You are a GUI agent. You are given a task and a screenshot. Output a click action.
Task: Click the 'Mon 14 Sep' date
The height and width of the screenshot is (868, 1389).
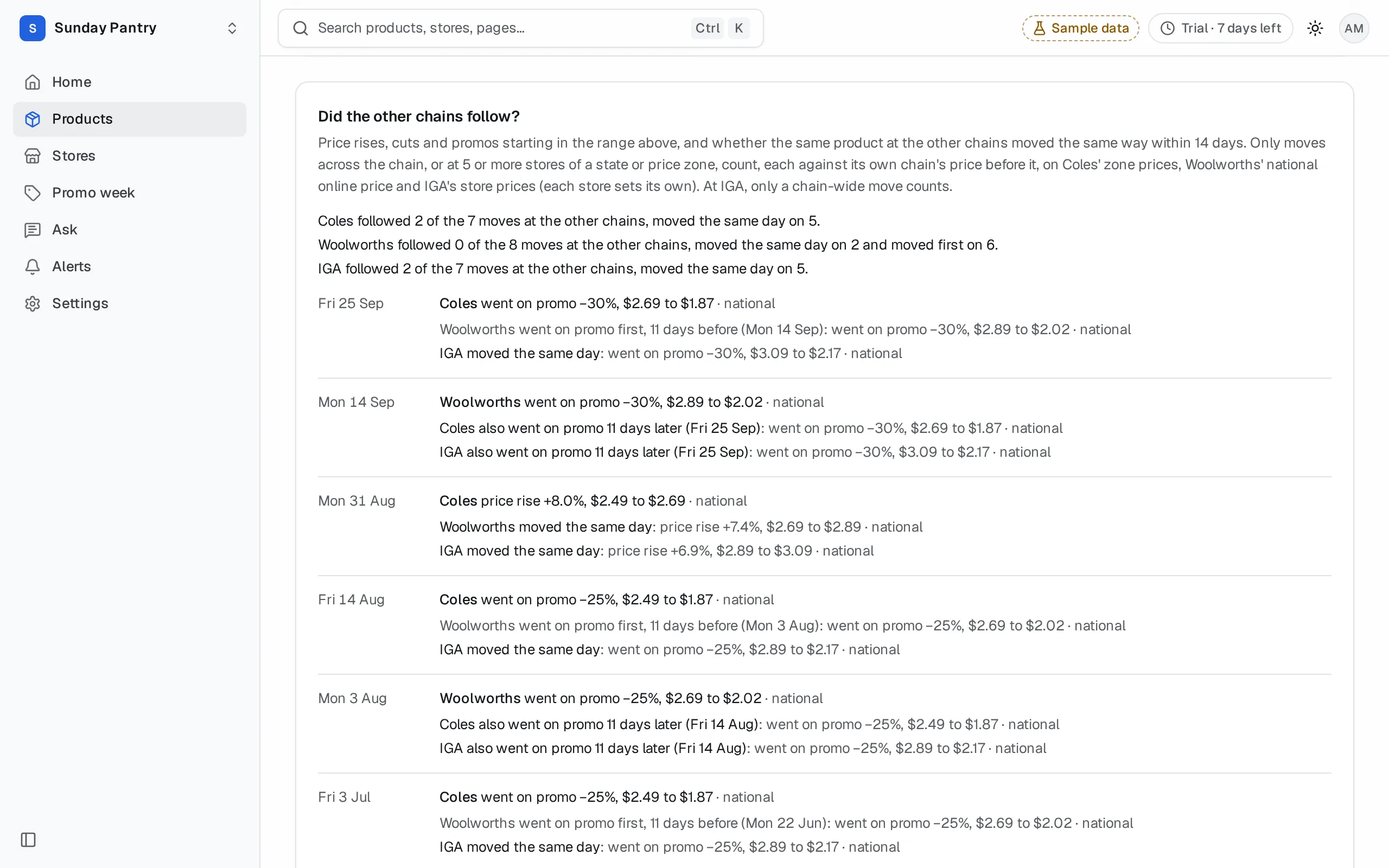click(356, 403)
